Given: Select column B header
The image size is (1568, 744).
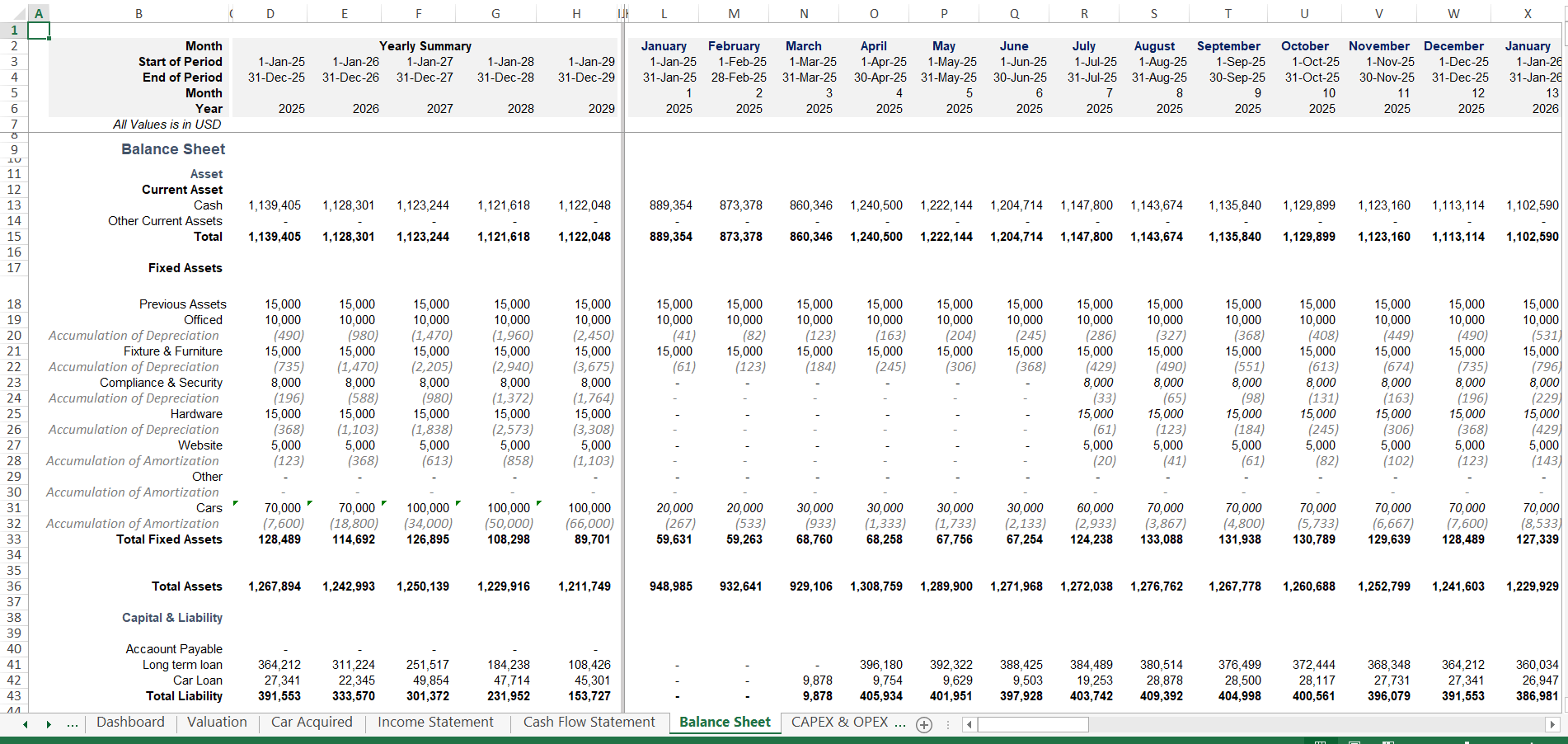Looking at the screenshot, I should (x=138, y=13).
